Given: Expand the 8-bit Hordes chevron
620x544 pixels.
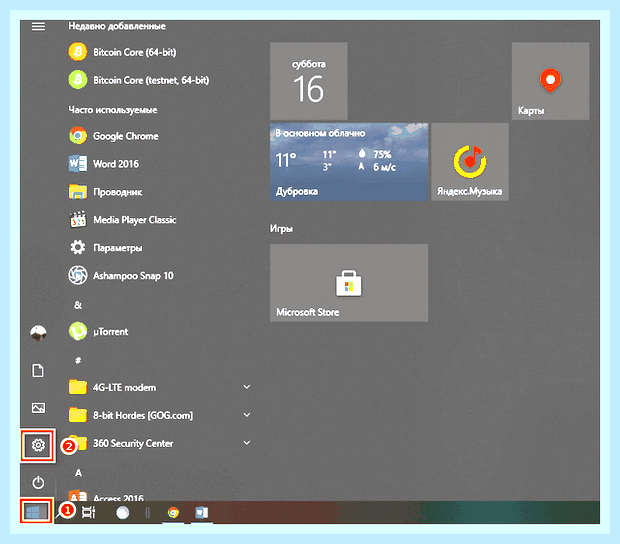Looking at the screenshot, I should click(x=247, y=415).
